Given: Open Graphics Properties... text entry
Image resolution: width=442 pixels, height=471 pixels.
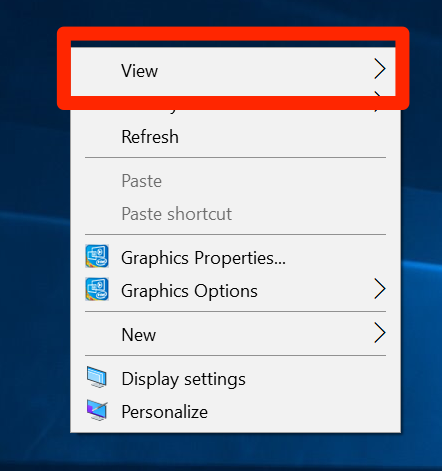Looking at the screenshot, I should pos(203,258).
